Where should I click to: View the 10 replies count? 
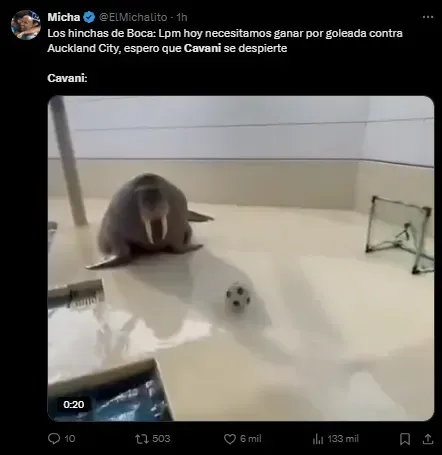(x=70, y=439)
